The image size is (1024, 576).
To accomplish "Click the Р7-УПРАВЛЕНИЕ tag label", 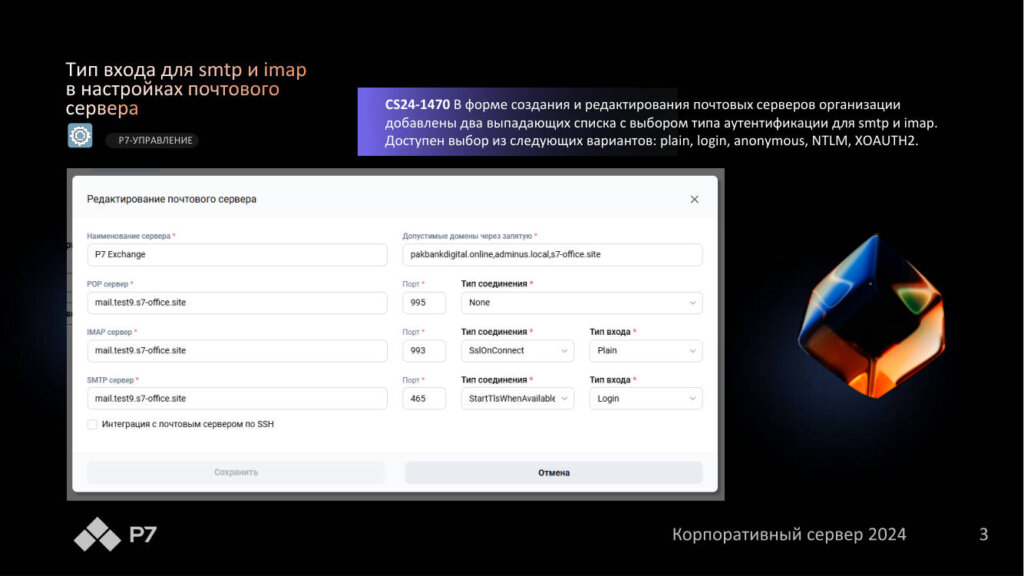I will tap(152, 141).
